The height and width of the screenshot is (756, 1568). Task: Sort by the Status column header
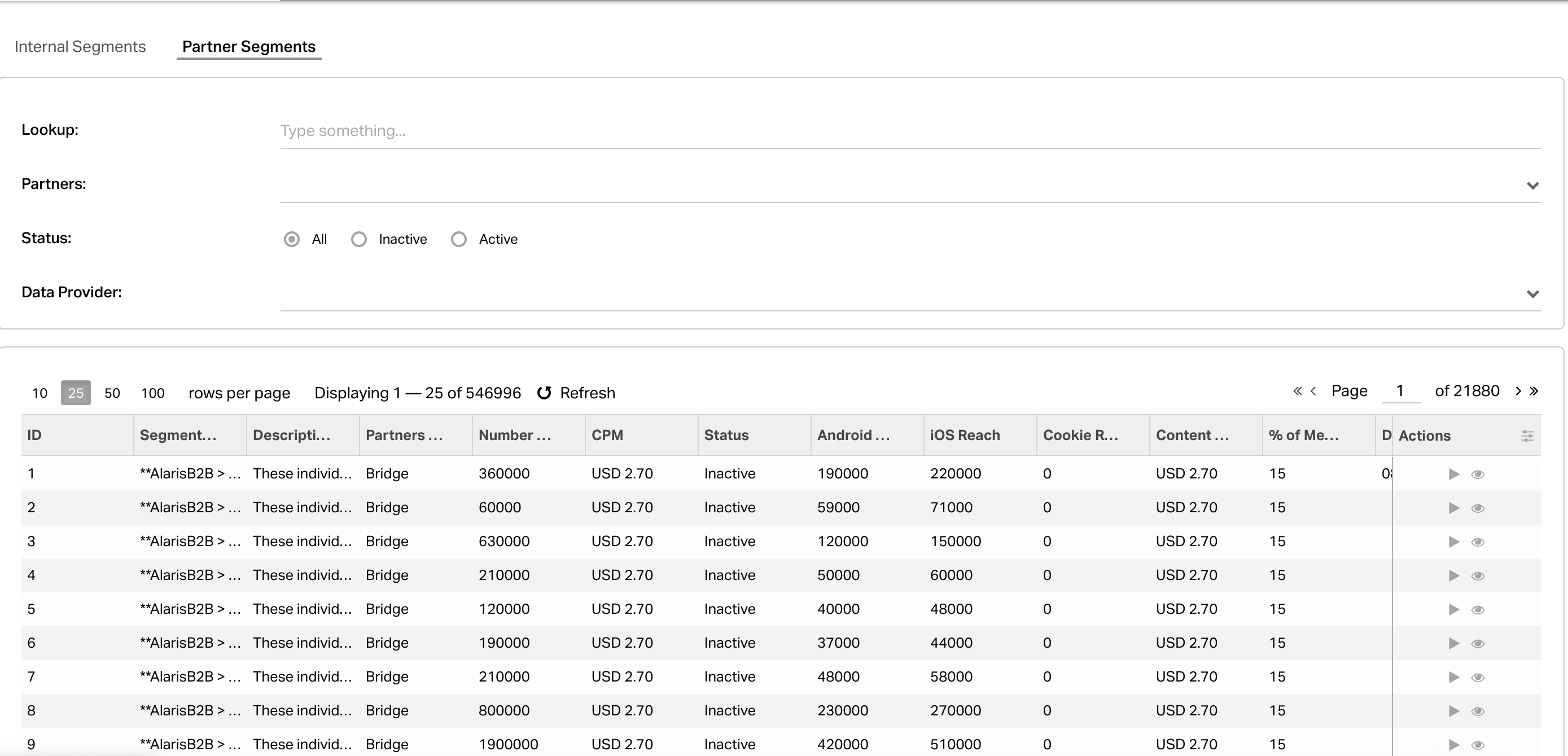754,436
